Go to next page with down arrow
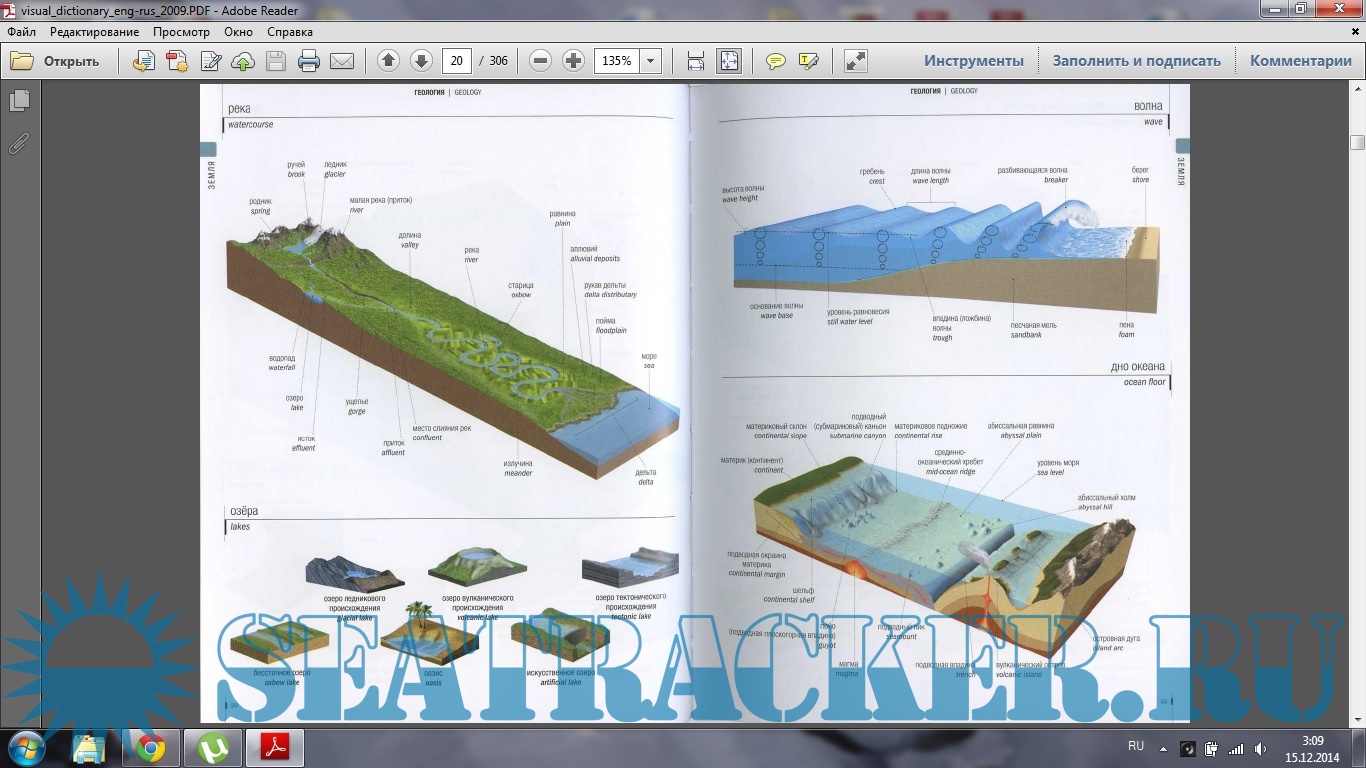The image size is (1366, 768). tap(421, 61)
